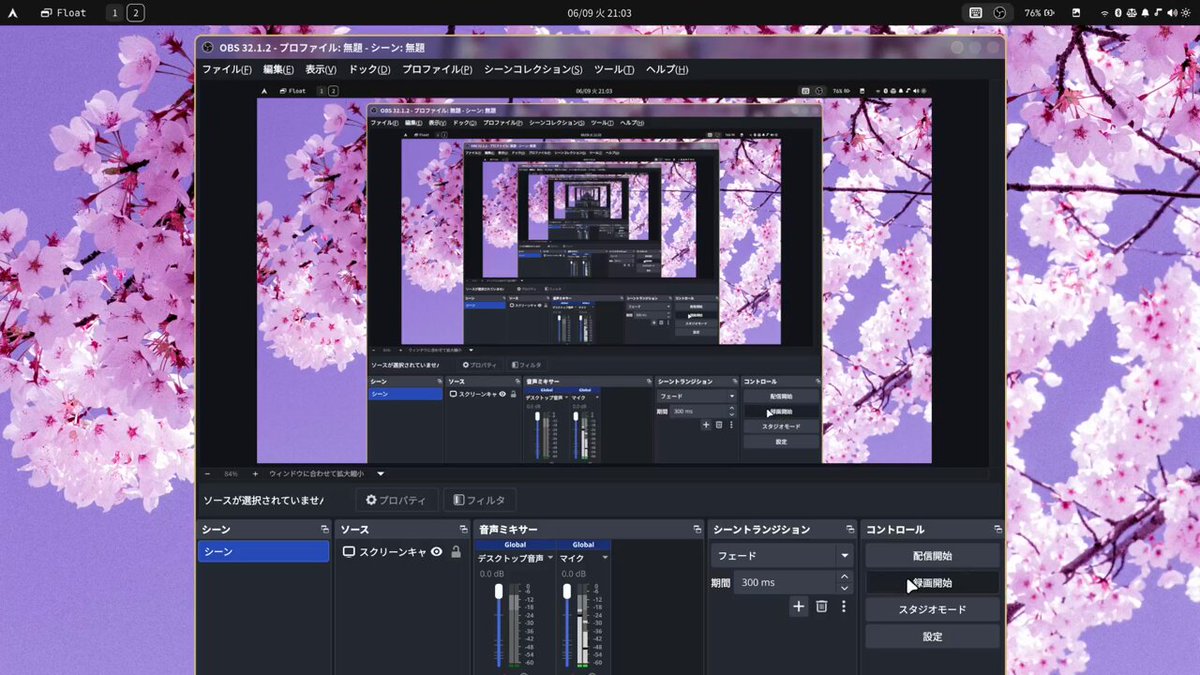
Task: Undock the ソース panel
Action: pyautogui.click(x=462, y=529)
